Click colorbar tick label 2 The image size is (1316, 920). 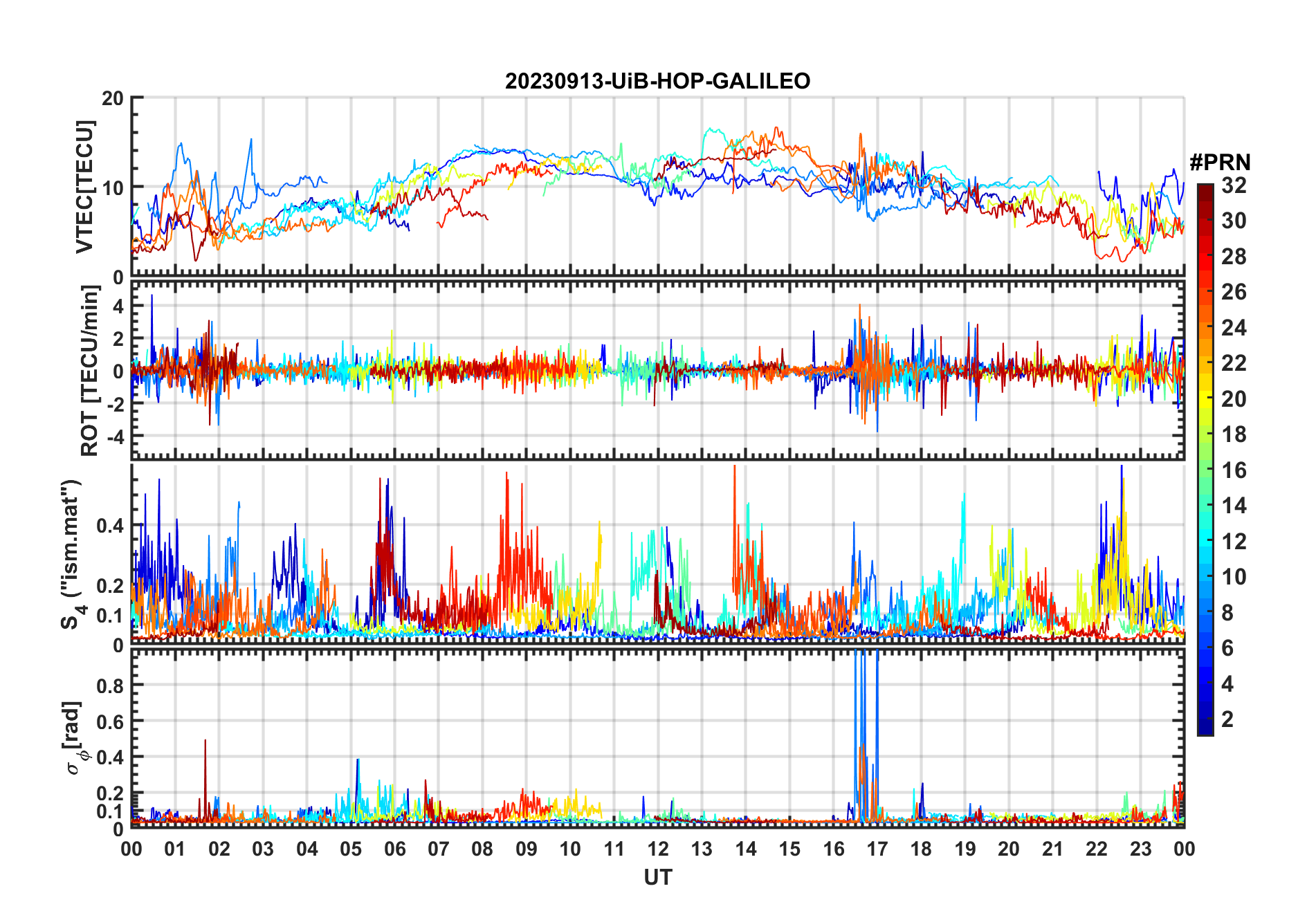[x=1227, y=719]
